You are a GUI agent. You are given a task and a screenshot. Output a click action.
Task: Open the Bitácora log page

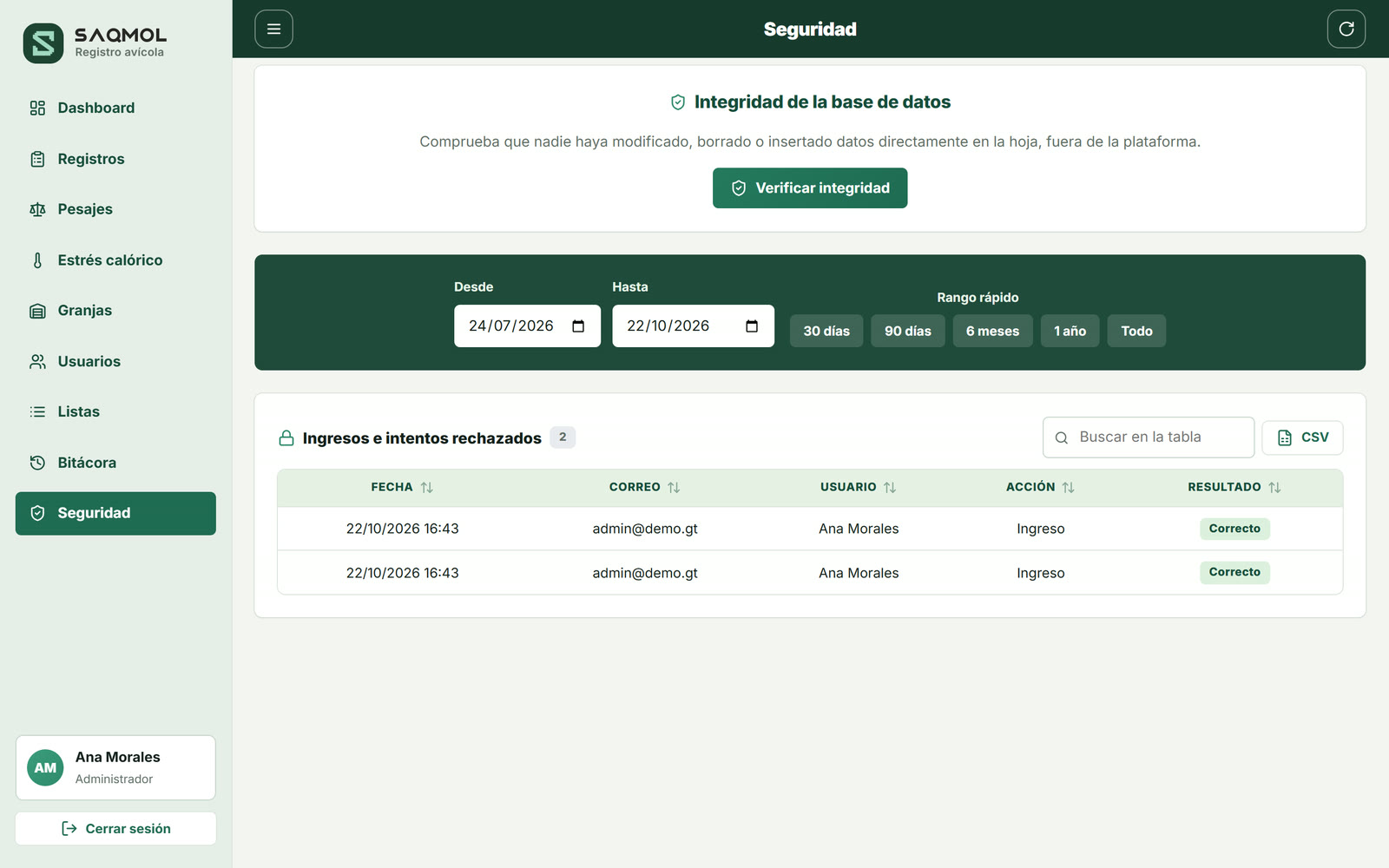(x=115, y=463)
